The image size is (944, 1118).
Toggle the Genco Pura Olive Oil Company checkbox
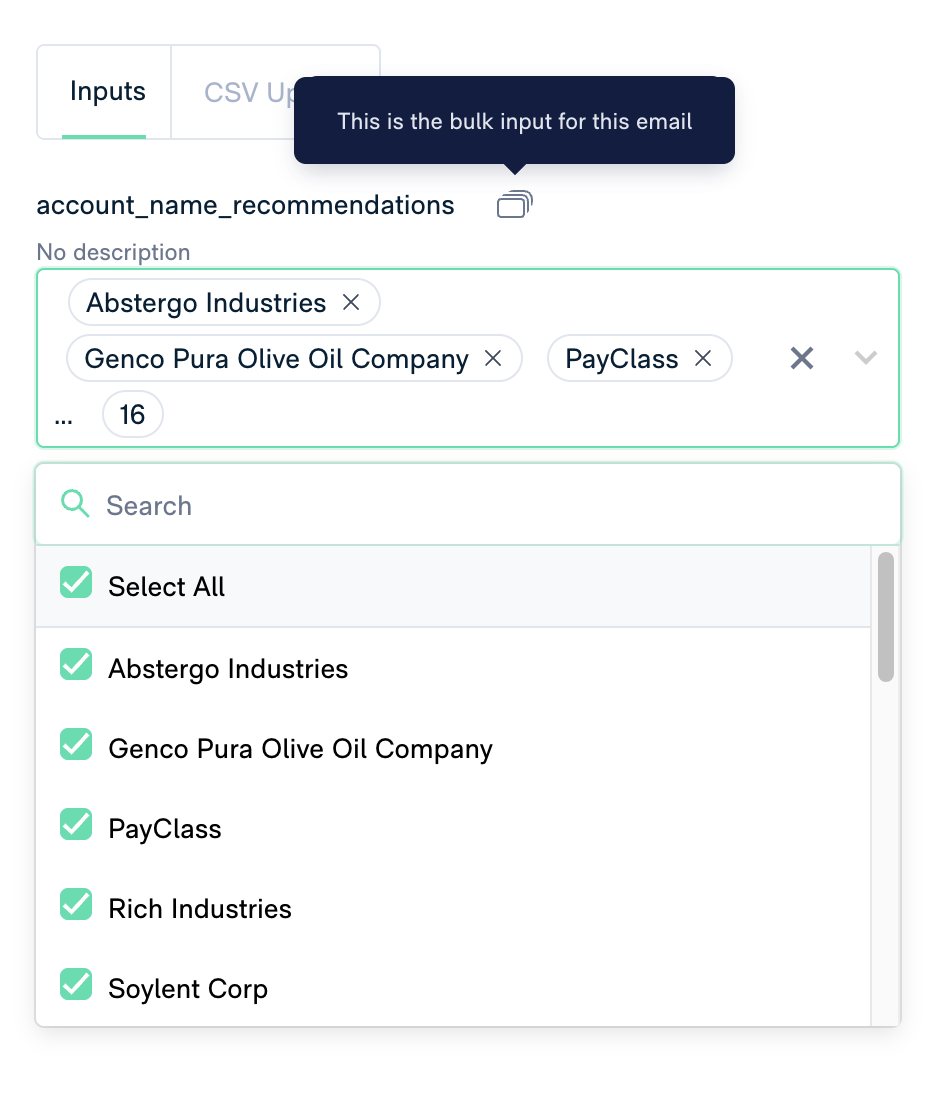(76, 744)
